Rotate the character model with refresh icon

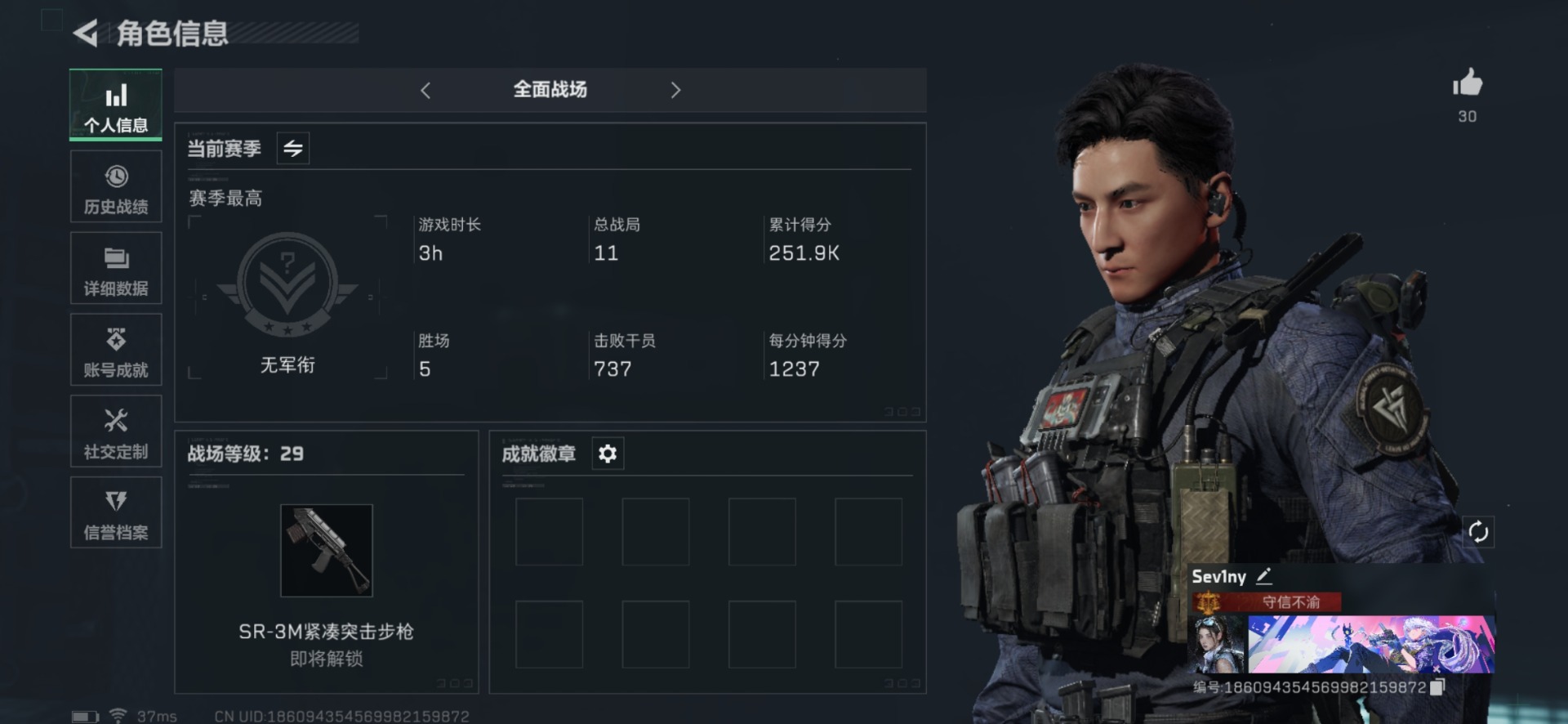click(1478, 532)
